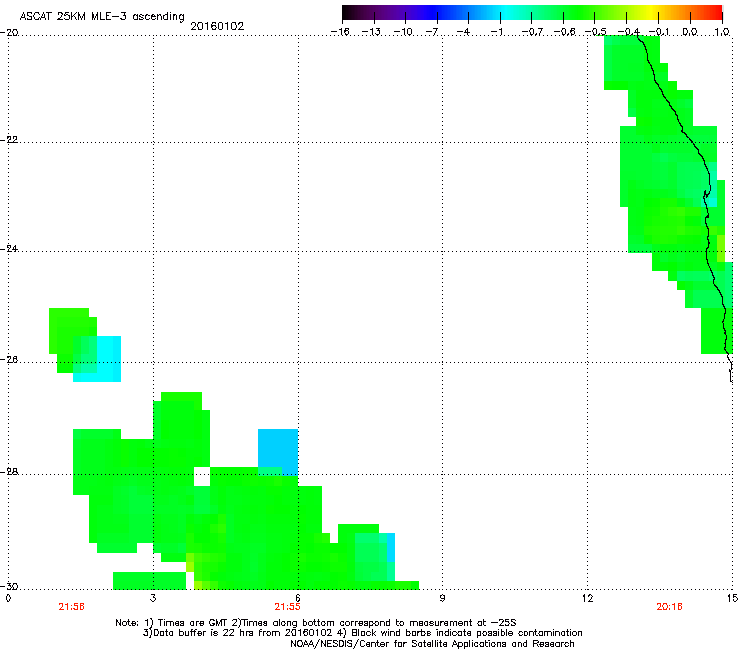740x650 pixels.
Task: Click the -4 color scale label
Action: tap(463, 32)
